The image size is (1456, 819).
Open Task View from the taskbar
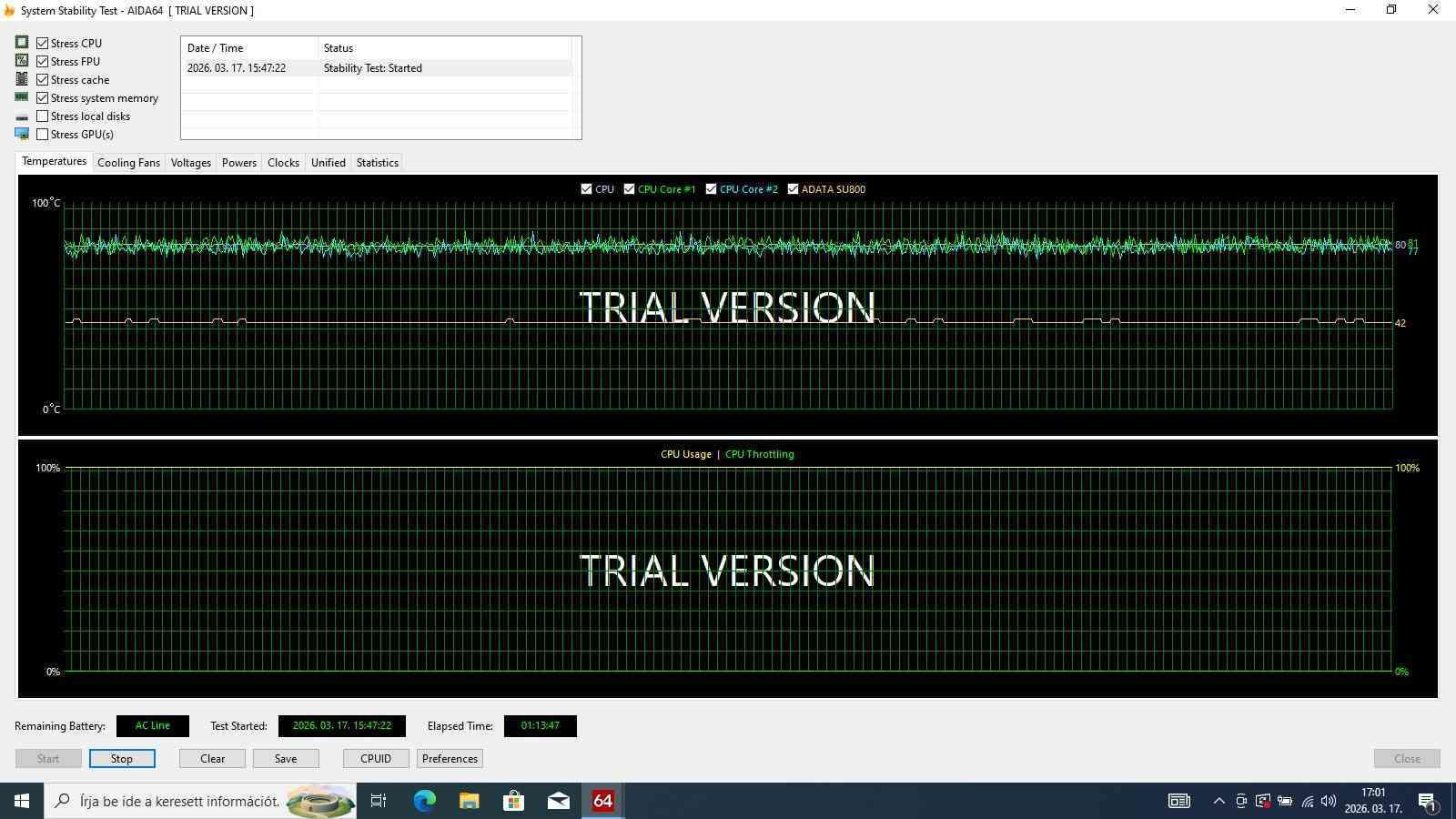click(x=379, y=801)
